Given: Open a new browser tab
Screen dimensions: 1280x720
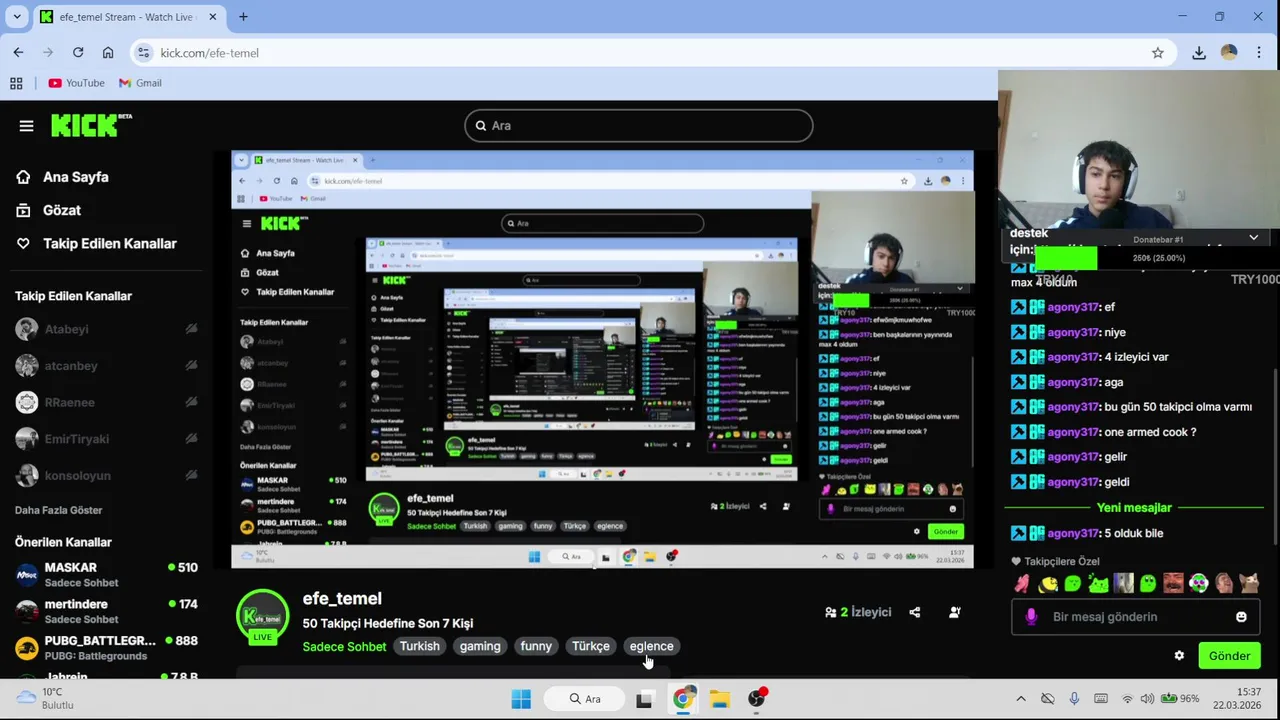Looking at the screenshot, I should tap(243, 17).
